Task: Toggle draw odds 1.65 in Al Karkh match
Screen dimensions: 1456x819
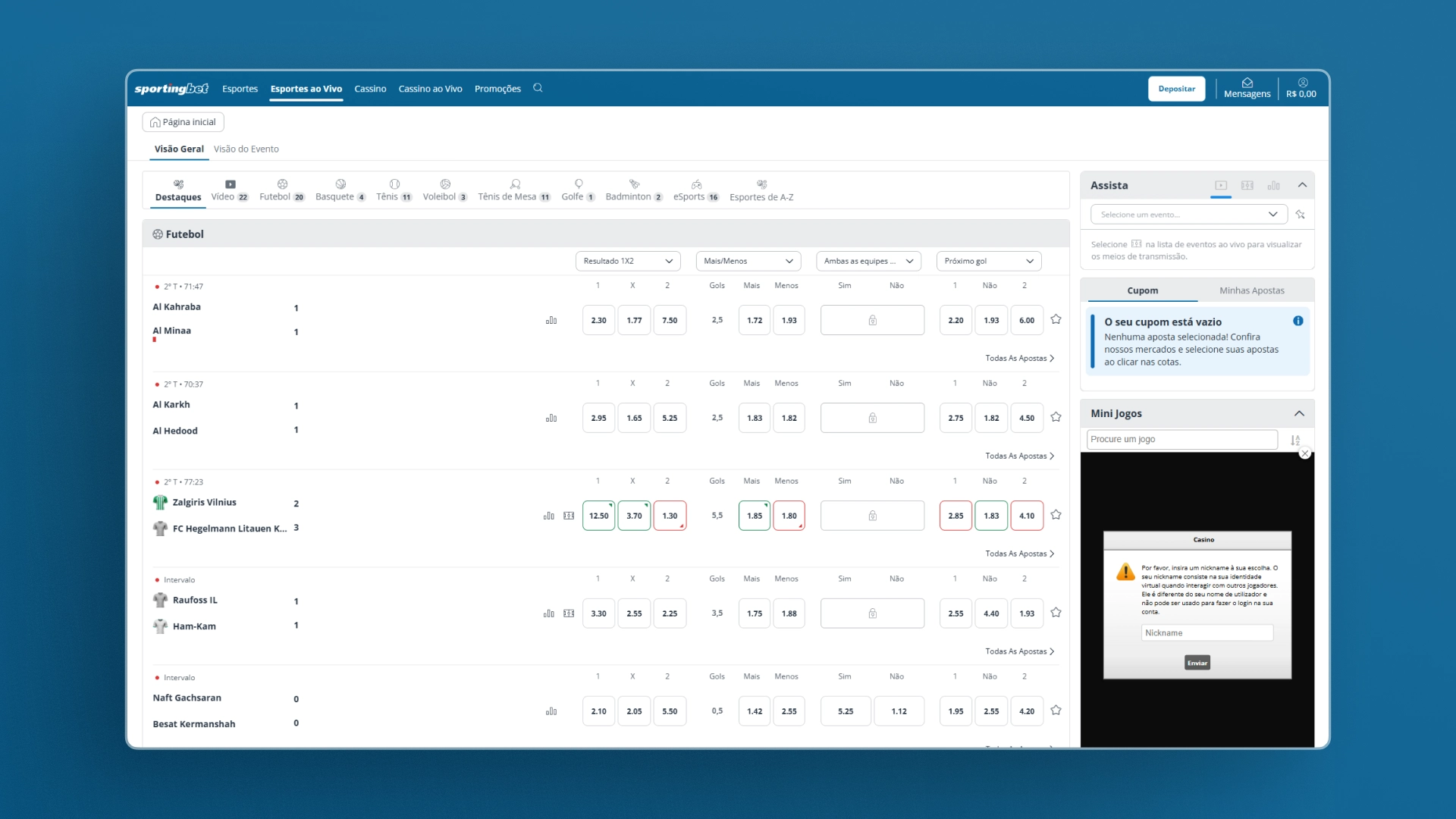Action: pos(634,418)
